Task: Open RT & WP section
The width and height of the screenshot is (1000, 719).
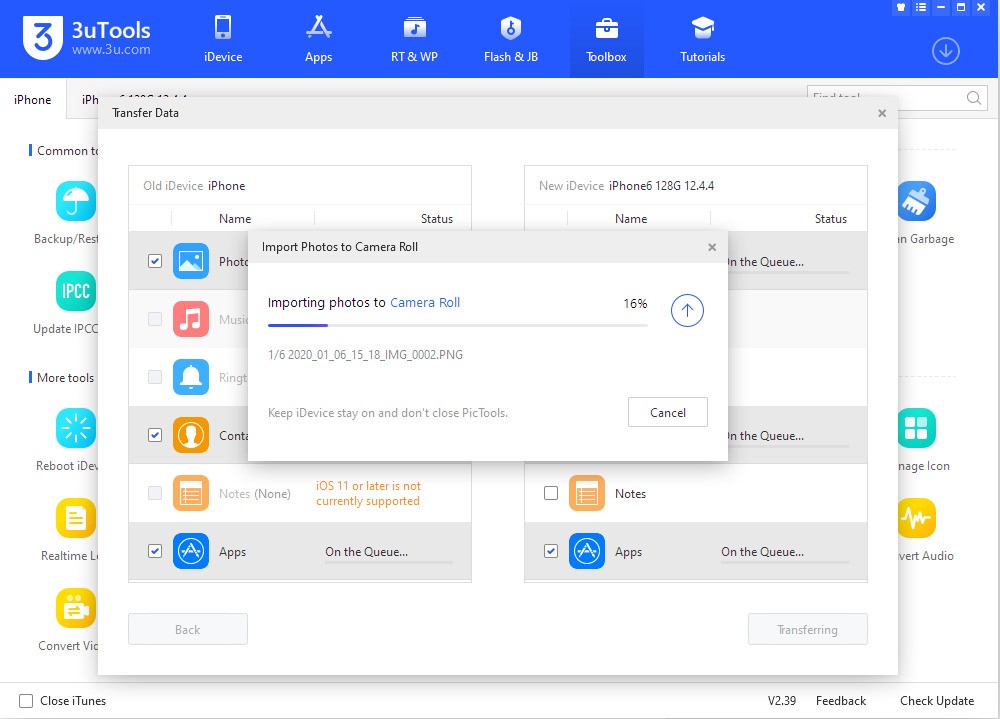Action: click(414, 39)
